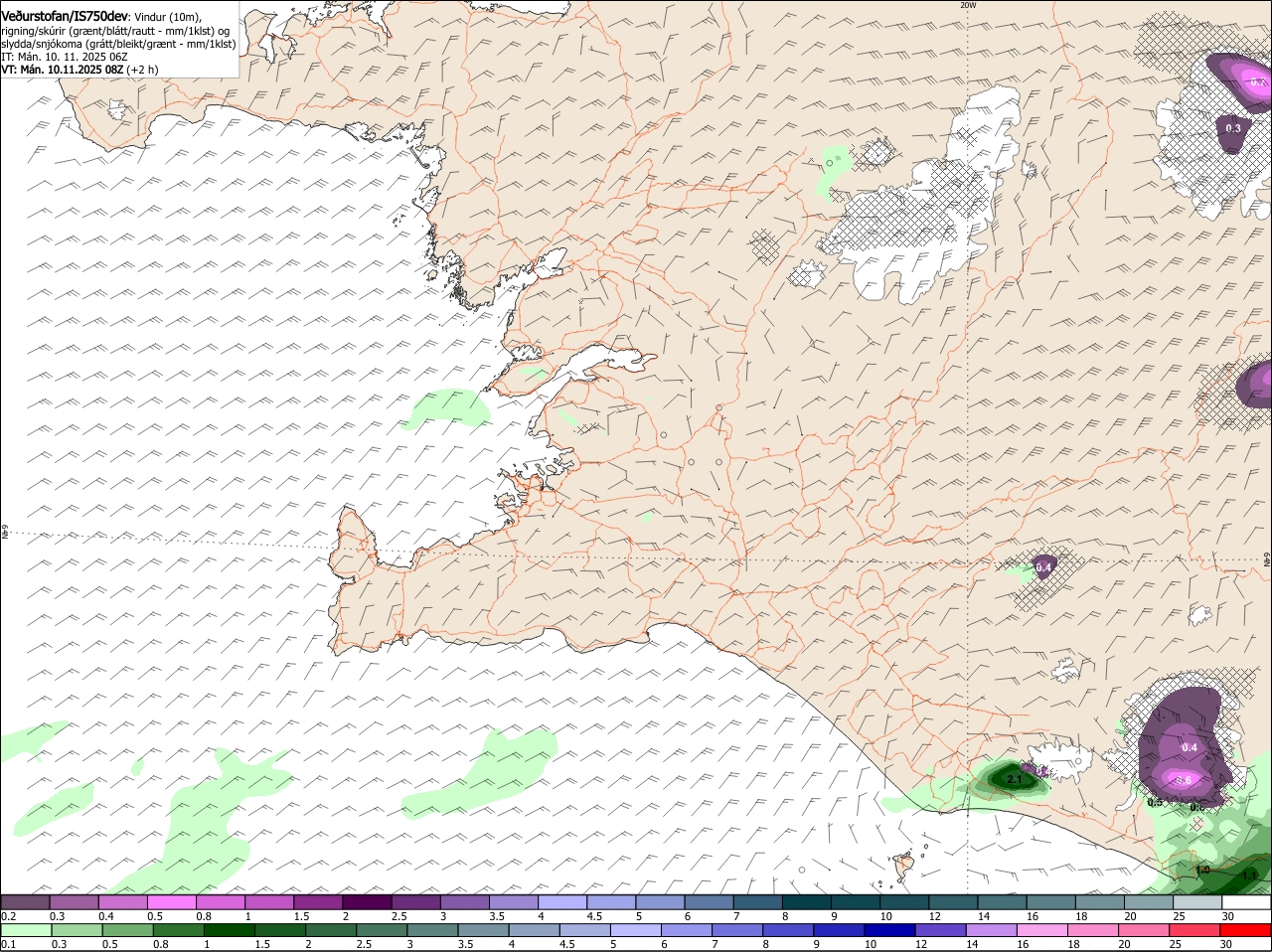The height and width of the screenshot is (952, 1272).
Task: Select the 2.5 gray-green swatch in the rain legend
Action: coord(383,930)
